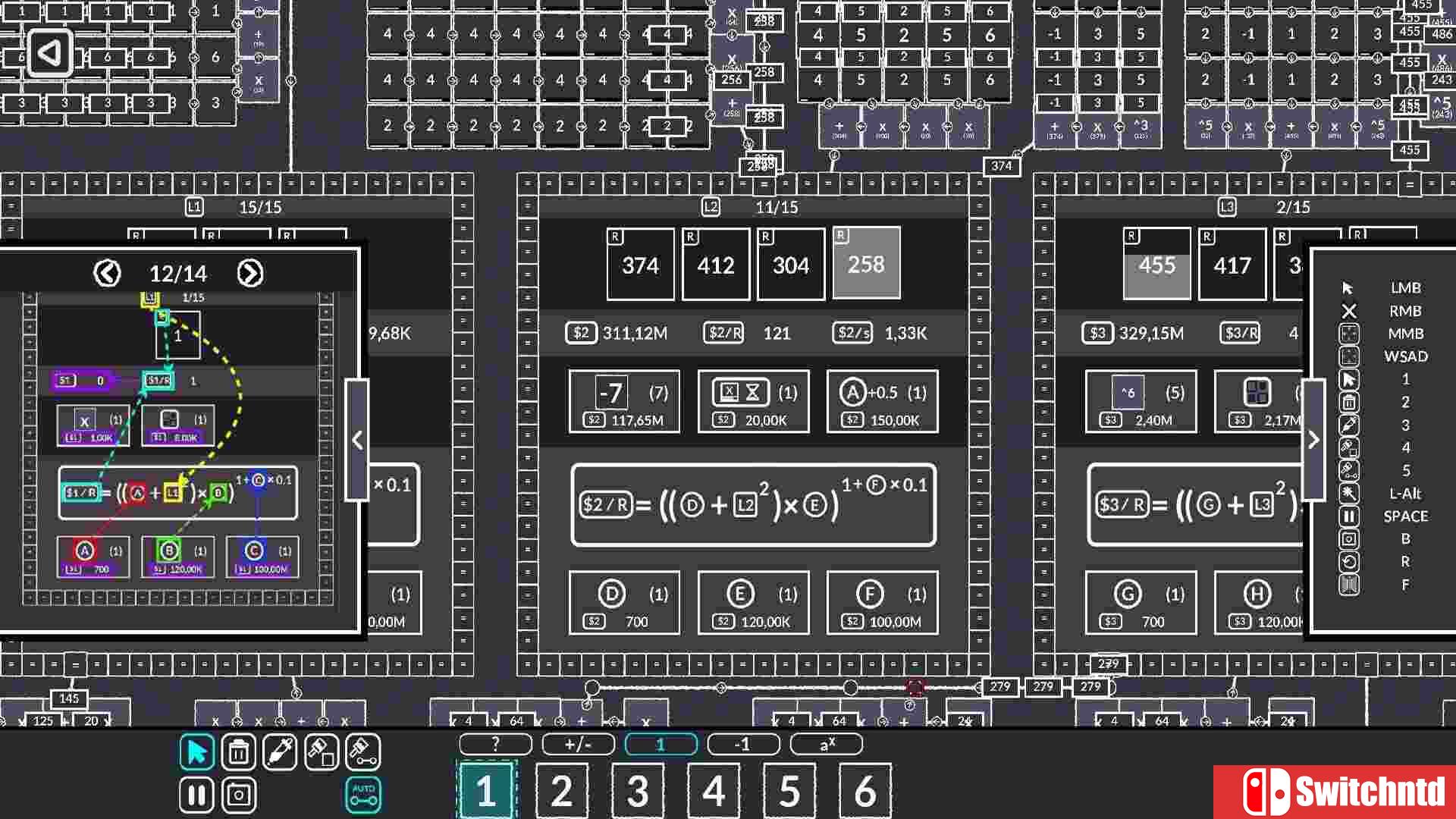Click the move icon beside WSAD
Screen dimensions: 1456x819
point(1348,356)
